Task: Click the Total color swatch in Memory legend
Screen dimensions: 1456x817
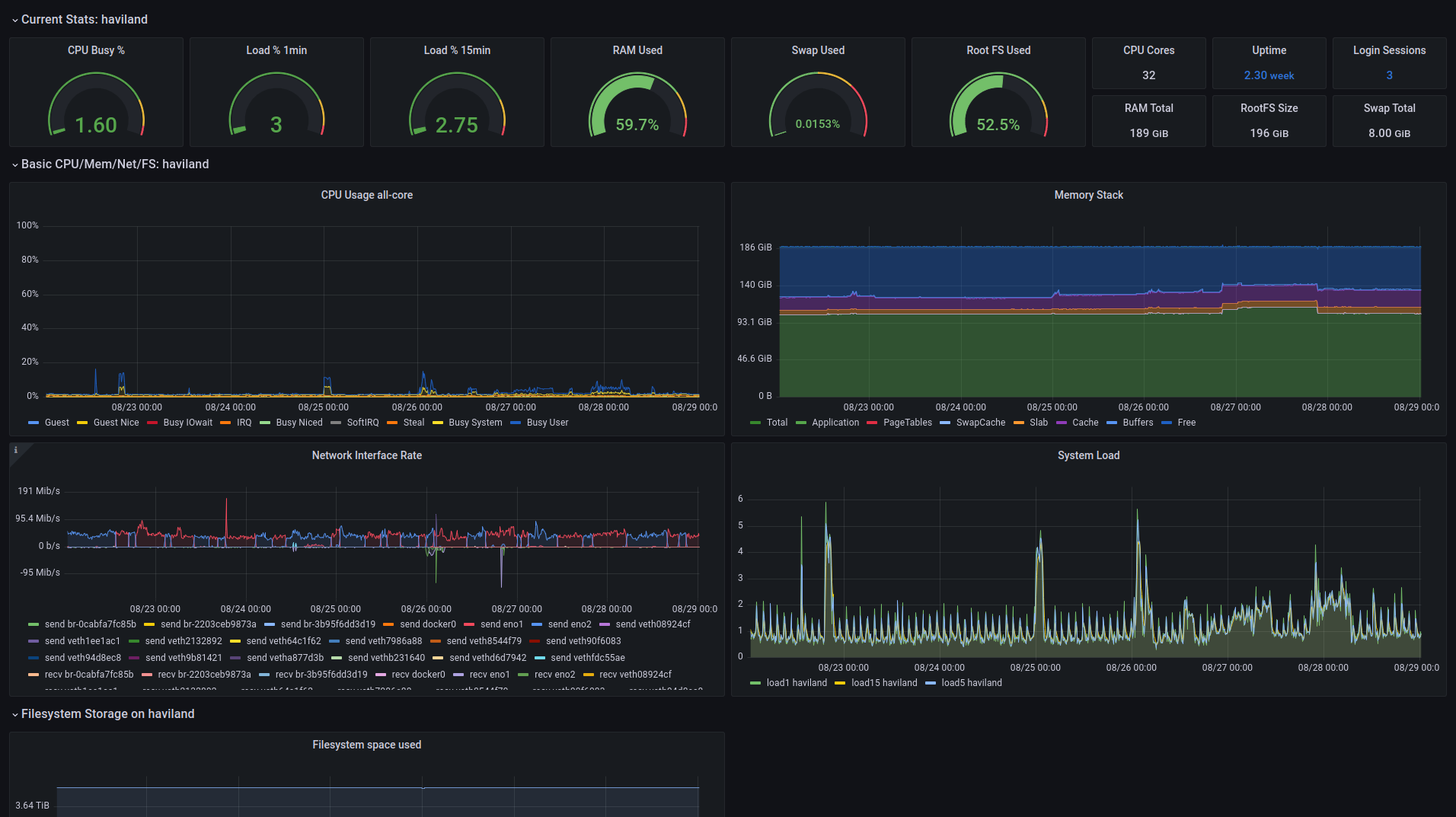Action: (755, 423)
